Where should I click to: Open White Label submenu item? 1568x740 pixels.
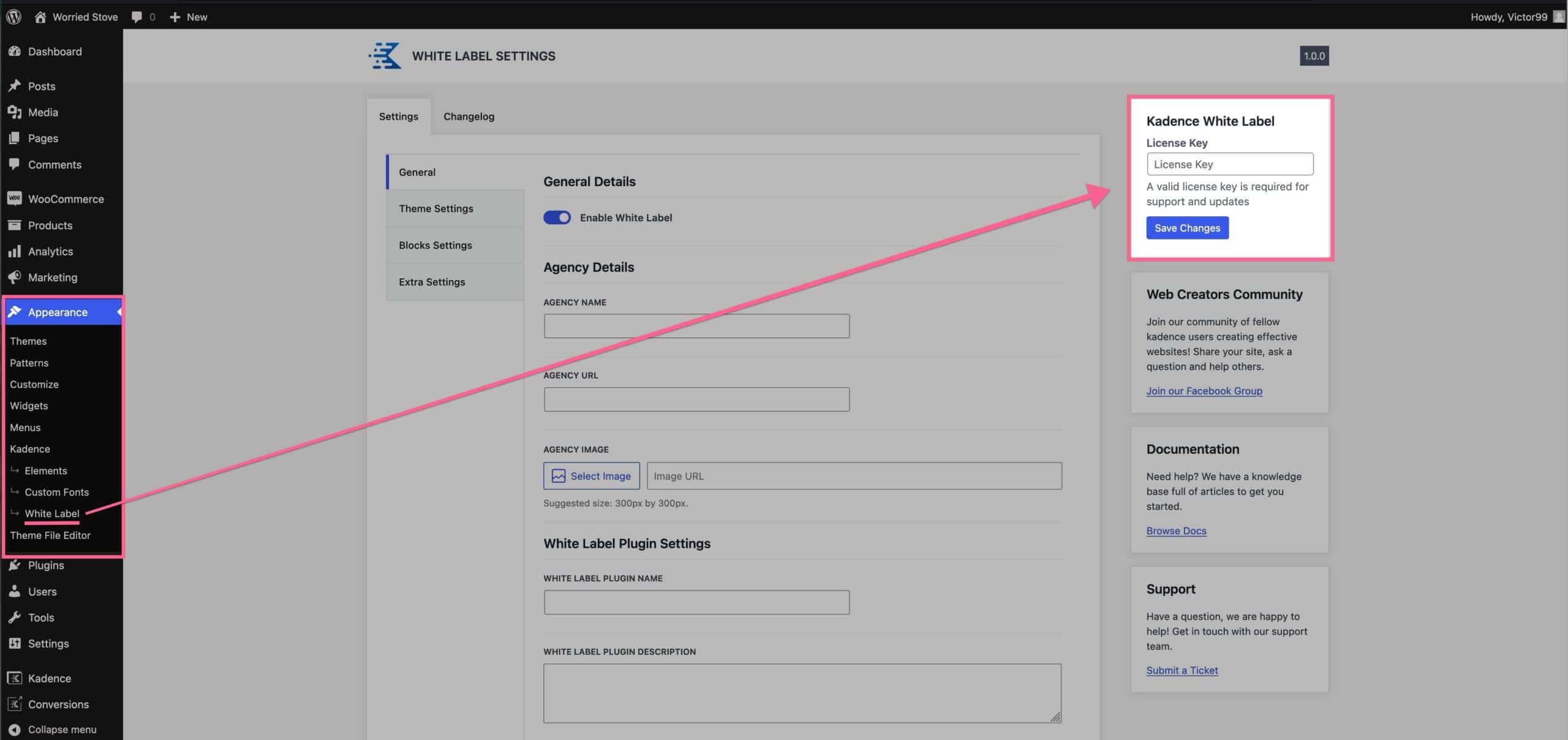52,513
